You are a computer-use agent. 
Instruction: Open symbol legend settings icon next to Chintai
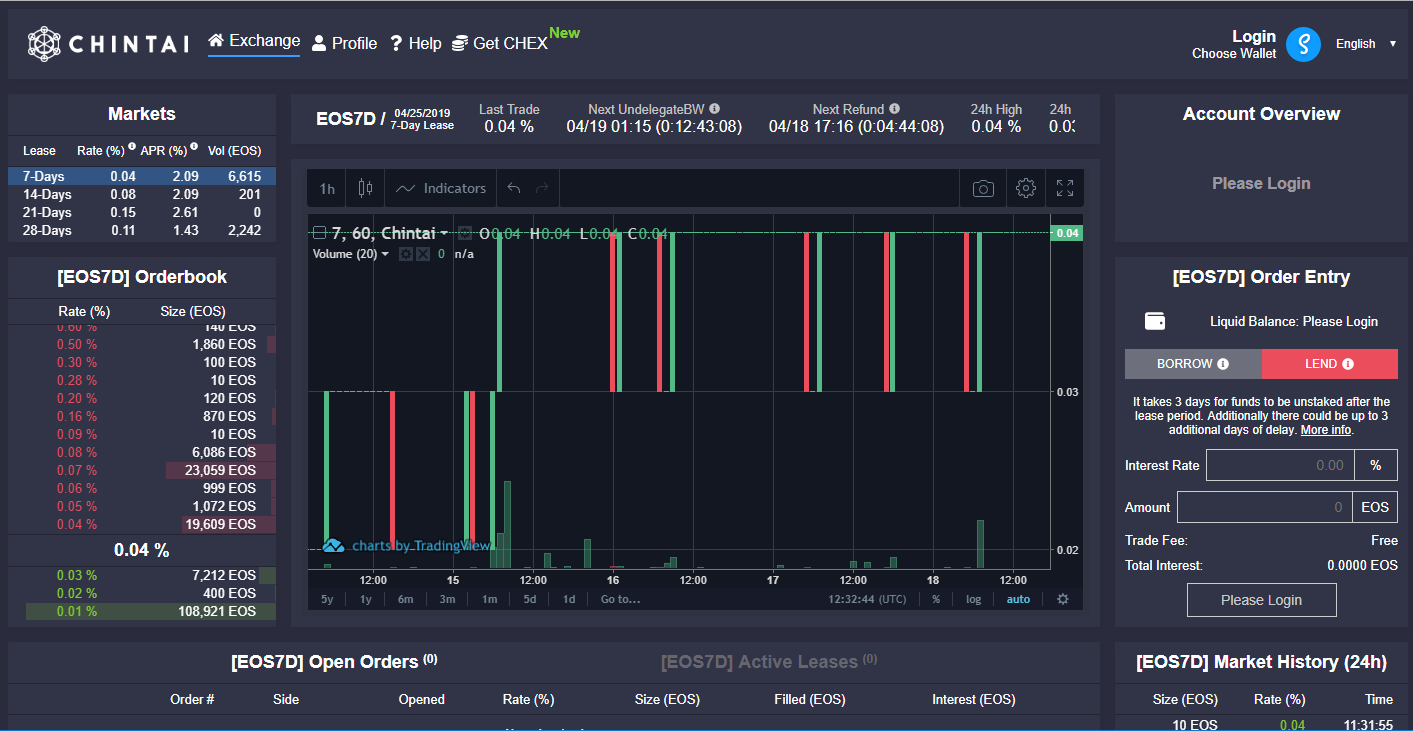(465, 234)
